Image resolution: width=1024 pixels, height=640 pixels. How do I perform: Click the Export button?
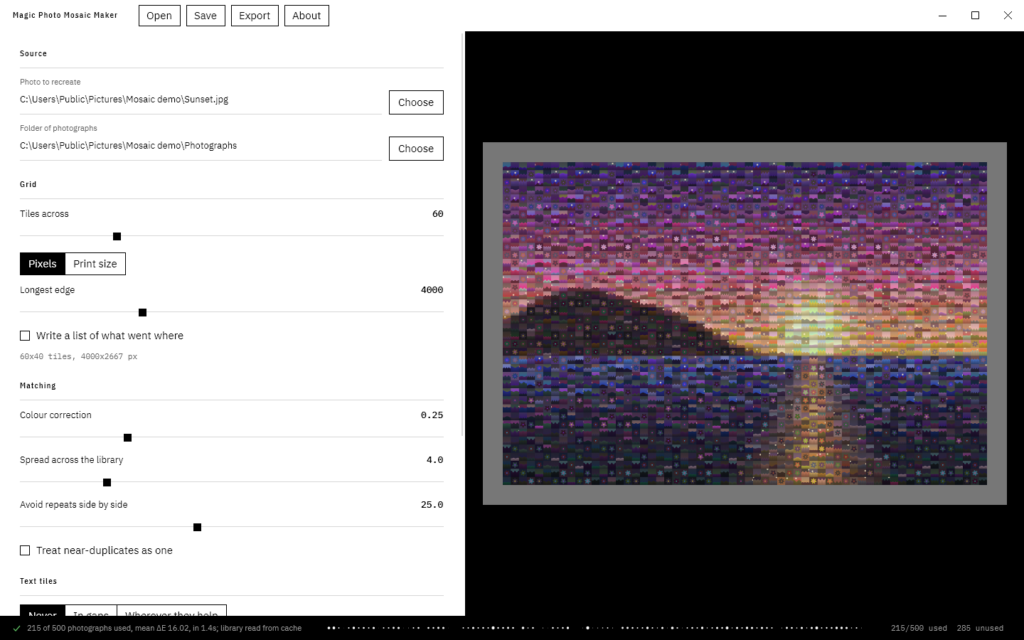(x=254, y=16)
